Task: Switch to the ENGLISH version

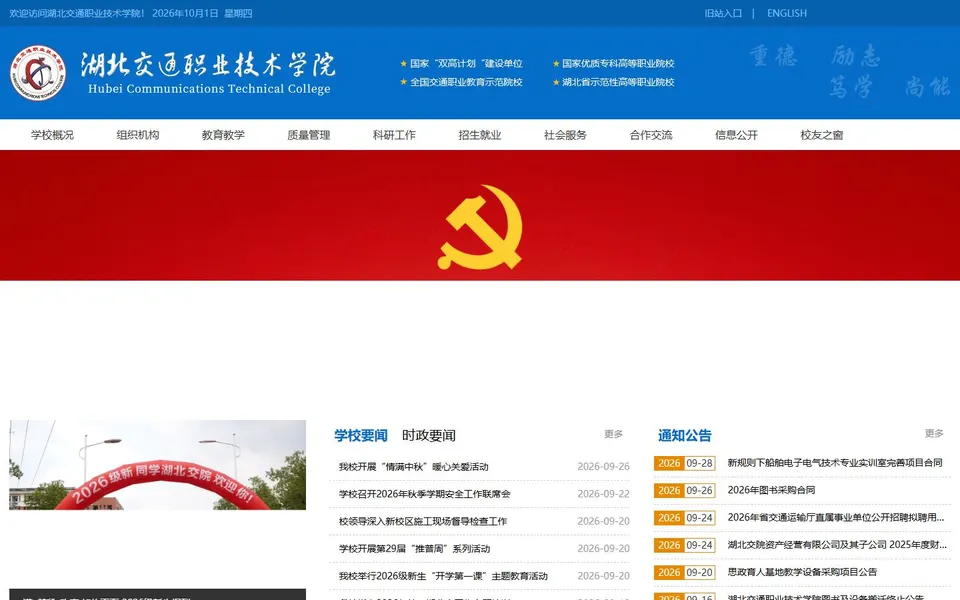Action: [x=787, y=13]
